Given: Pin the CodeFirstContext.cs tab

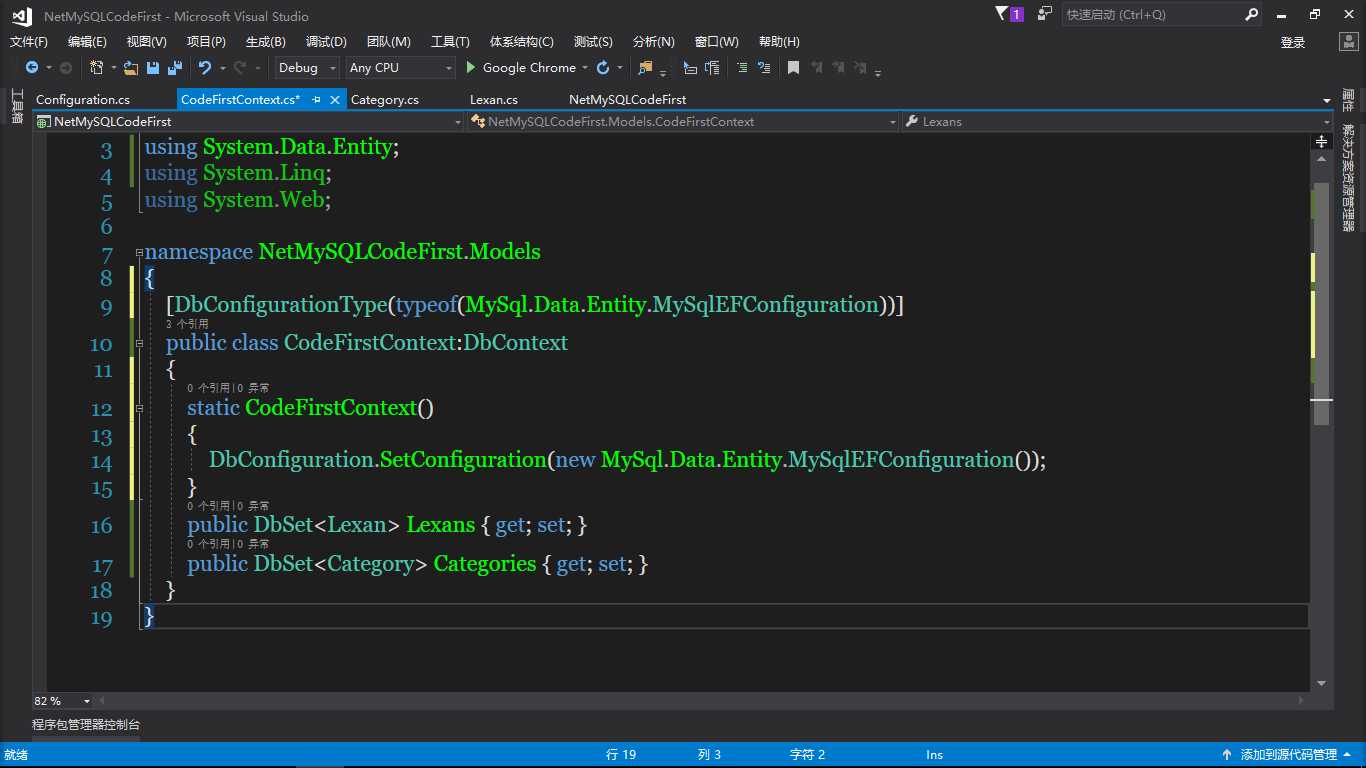Looking at the screenshot, I should tap(316, 99).
